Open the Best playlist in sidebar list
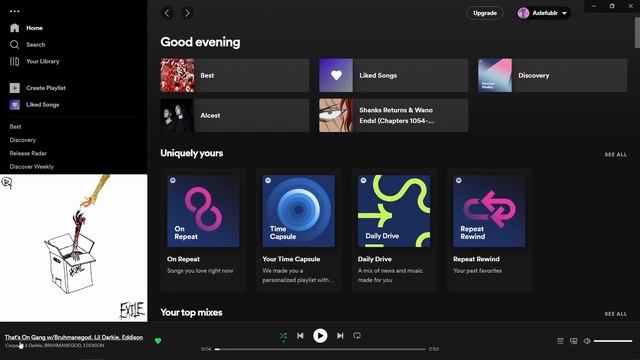The height and width of the screenshot is (360, 640). pyautogui.click(x=16, y=127)
